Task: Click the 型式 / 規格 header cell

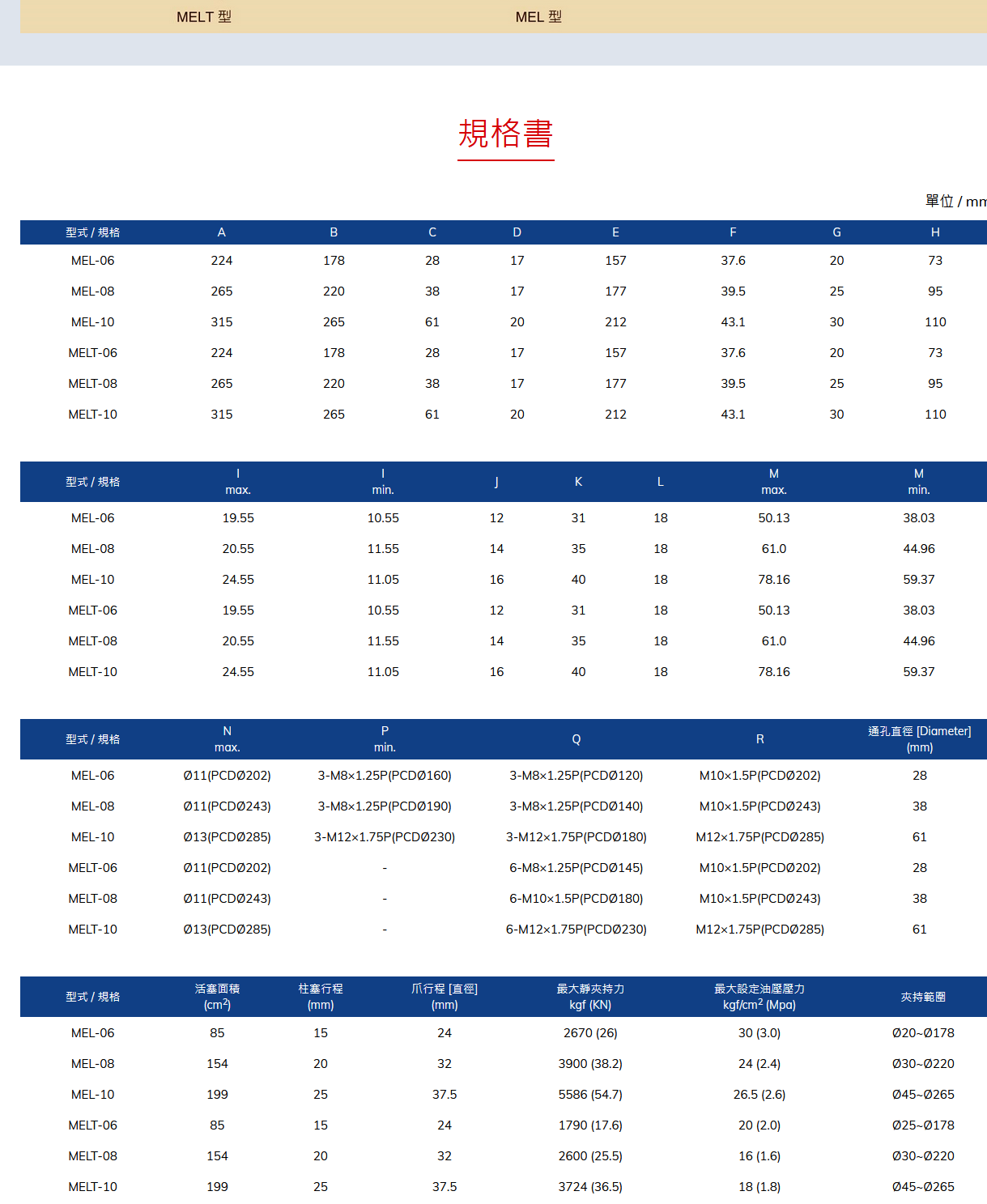Action: pyautogui.click(x=95, y=232)
